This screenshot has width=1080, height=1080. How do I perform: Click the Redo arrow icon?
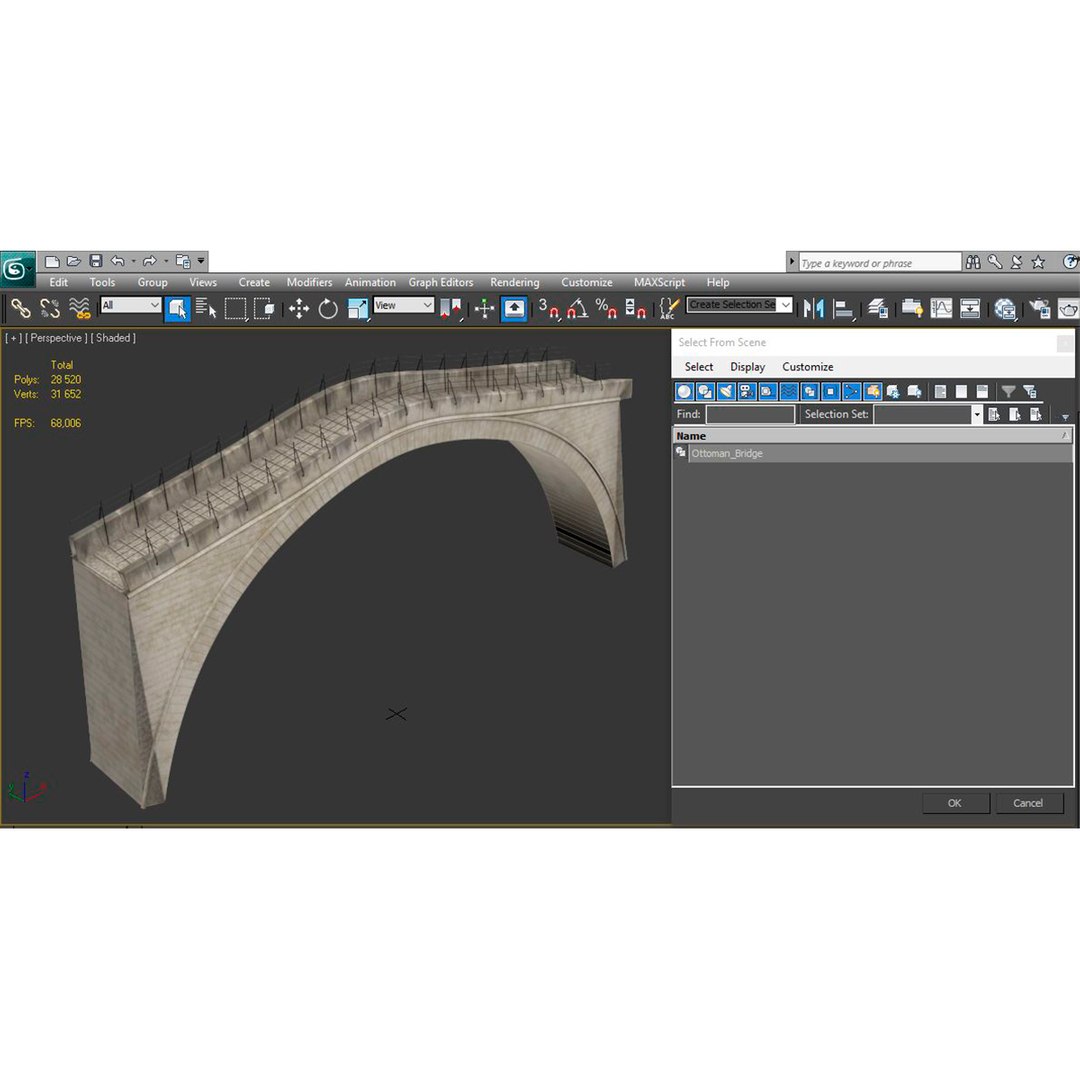149,261
